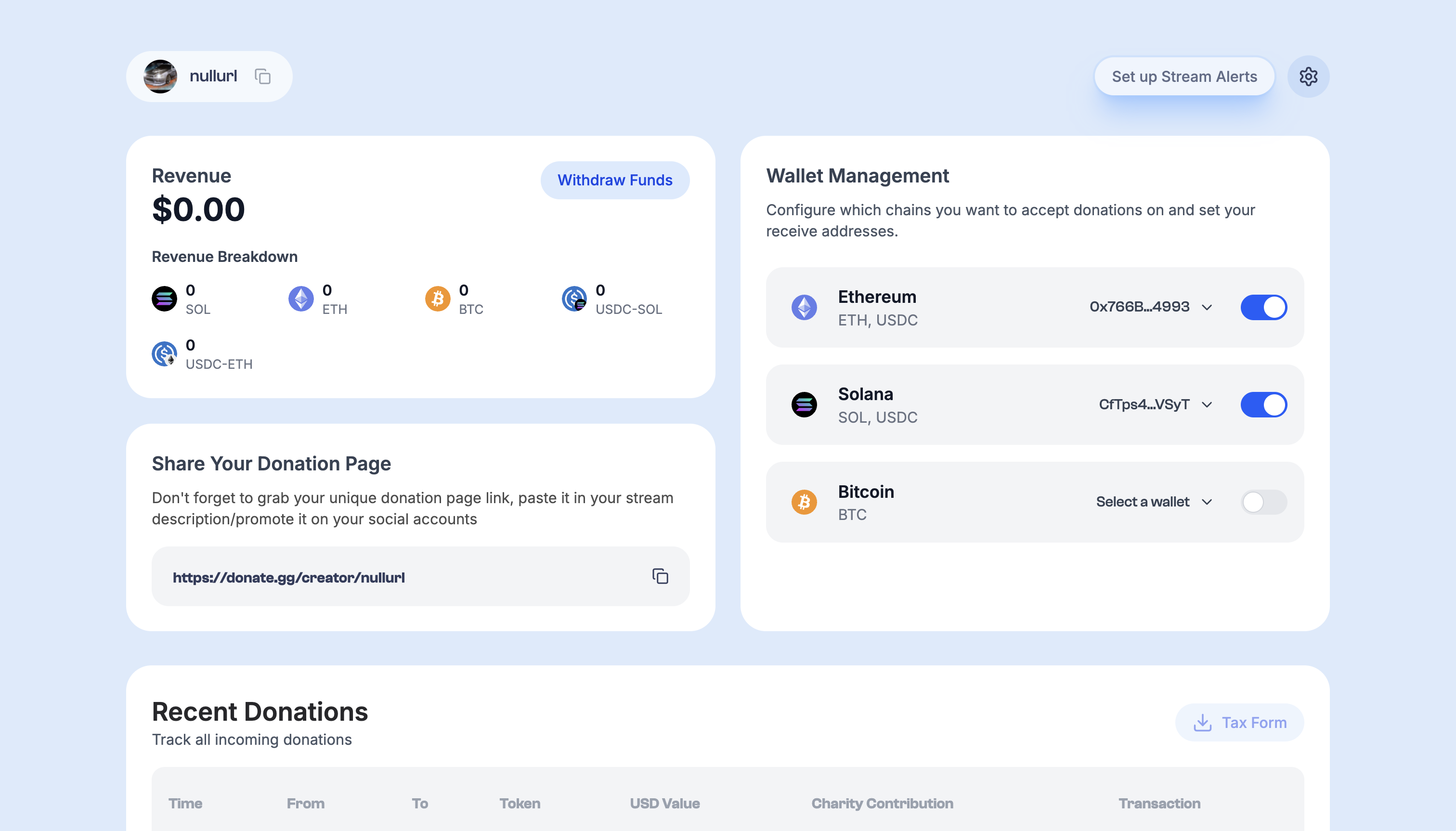Viewport: 1456px width, 831px height.
Task: Click the Withdraw Funds button
Action: tap(615, 181)
